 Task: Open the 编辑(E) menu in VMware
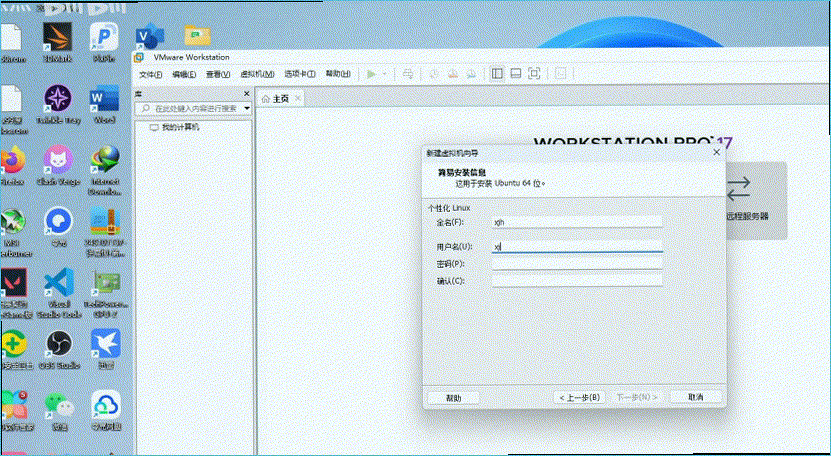pos(184,74)
